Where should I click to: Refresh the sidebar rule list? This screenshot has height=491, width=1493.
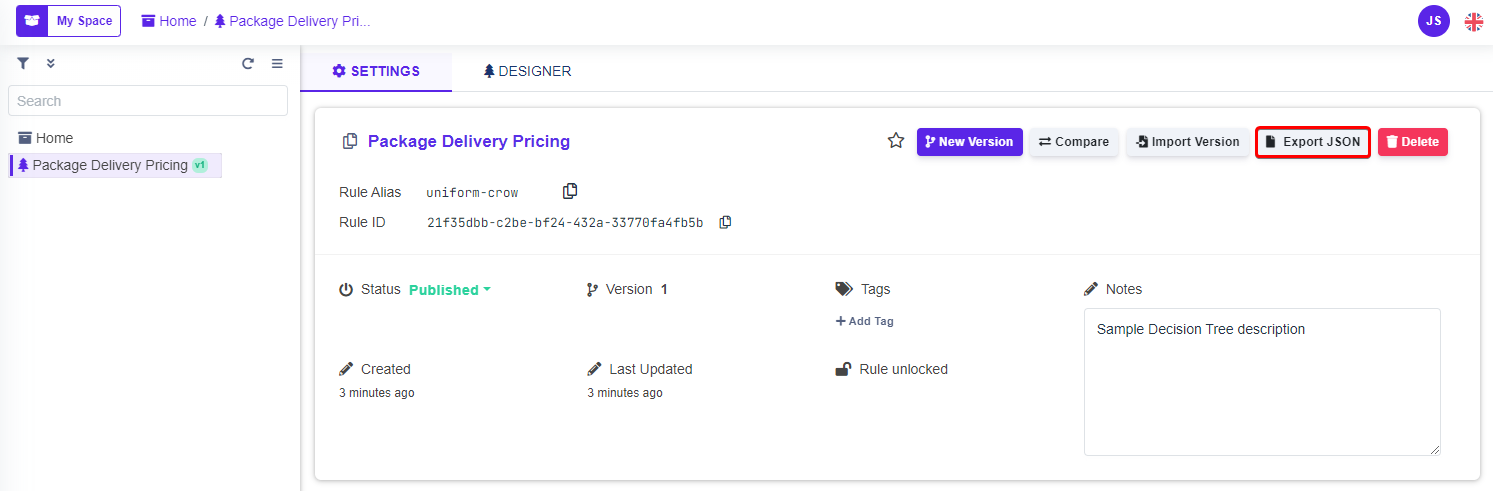(248, 63)
